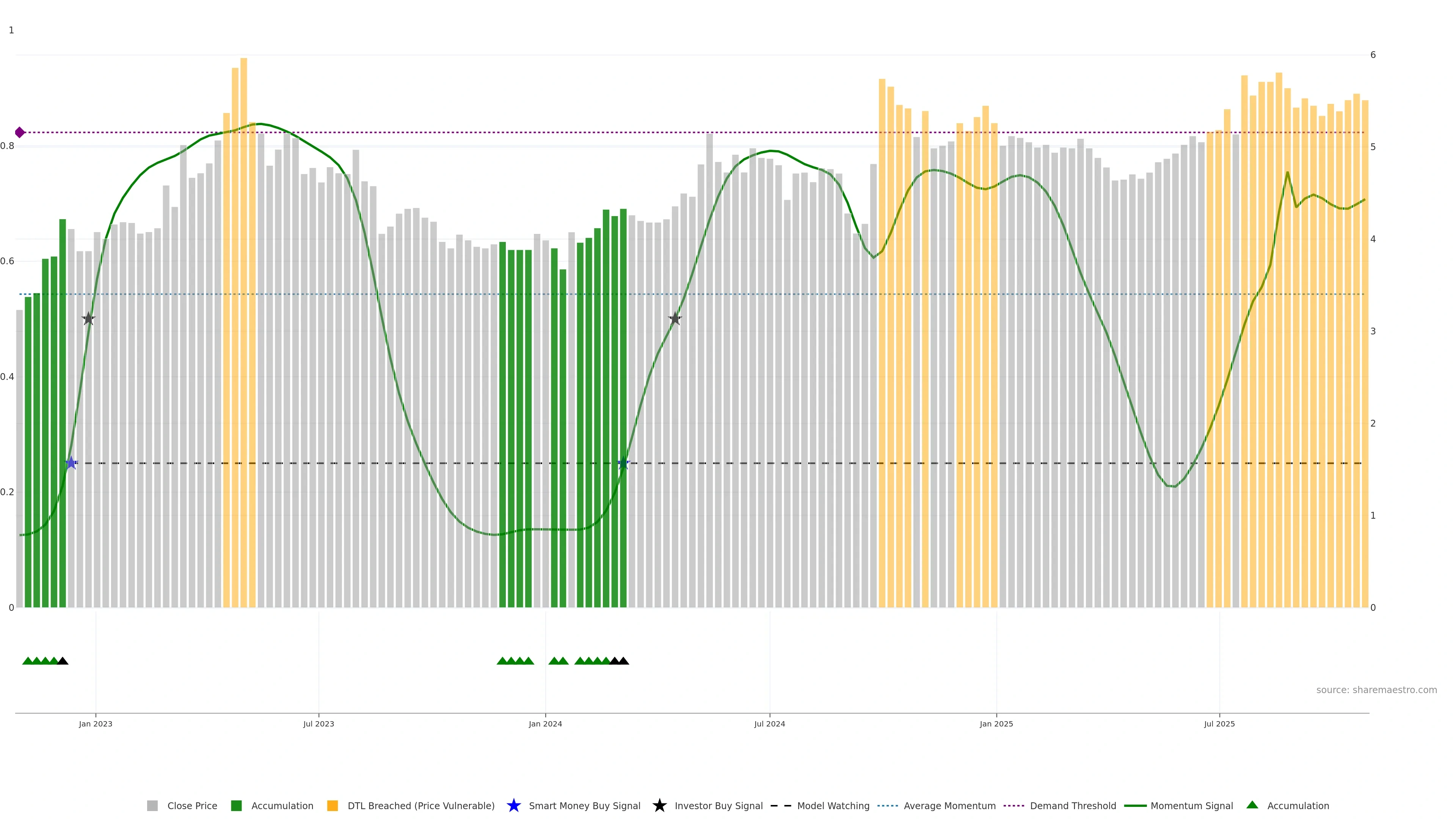Click the black star marker near Jan 2023

pos(88,319)
